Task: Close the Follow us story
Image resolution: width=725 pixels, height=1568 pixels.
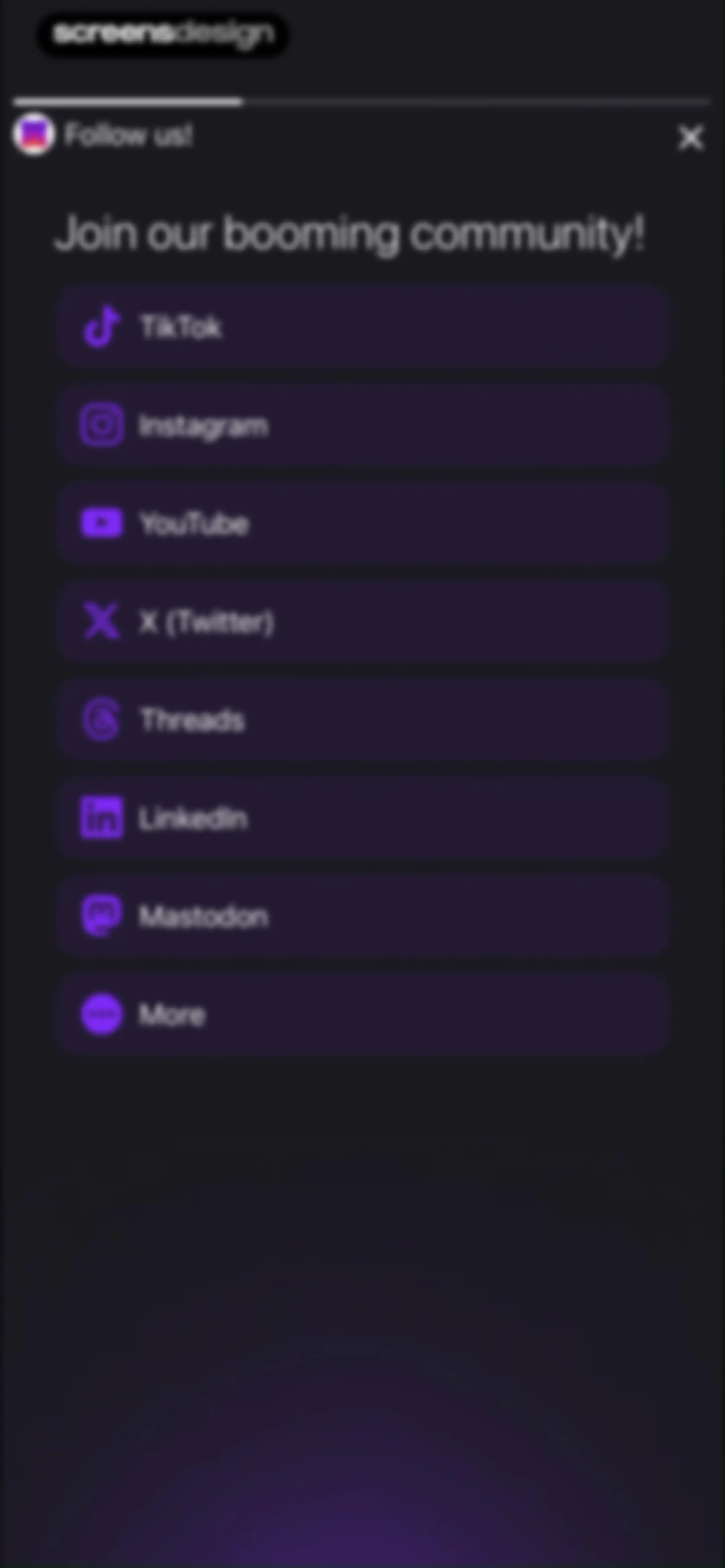Action: click(x=690, y=138)
